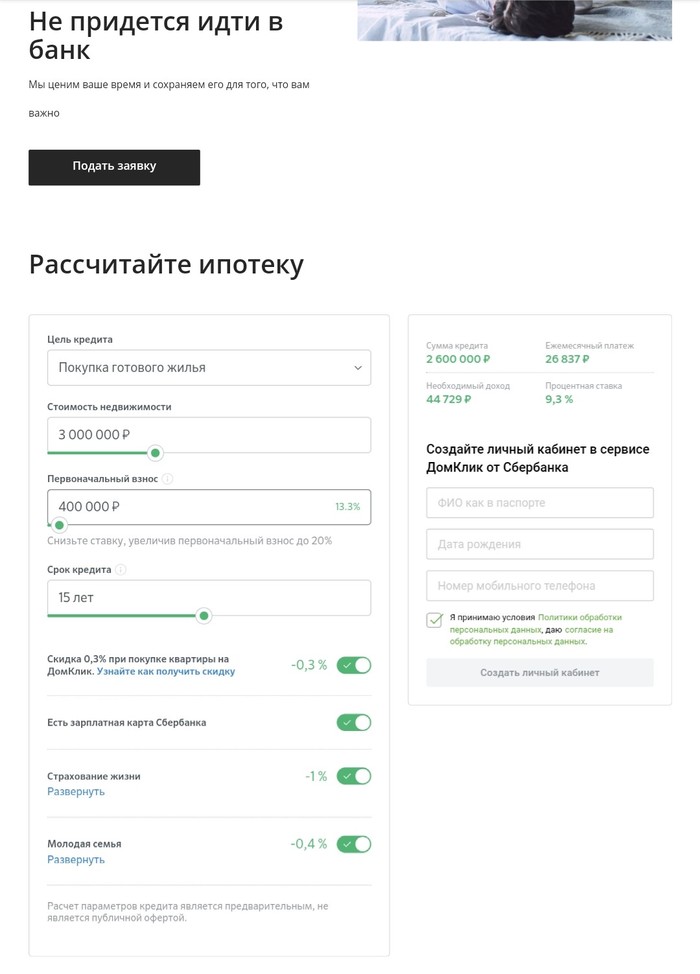Image resolution: width=700 pixels, height=974 pixels.
Task: Switch off Молодая семья toggle
Action: pyautogui.click(x=354, y=844)
